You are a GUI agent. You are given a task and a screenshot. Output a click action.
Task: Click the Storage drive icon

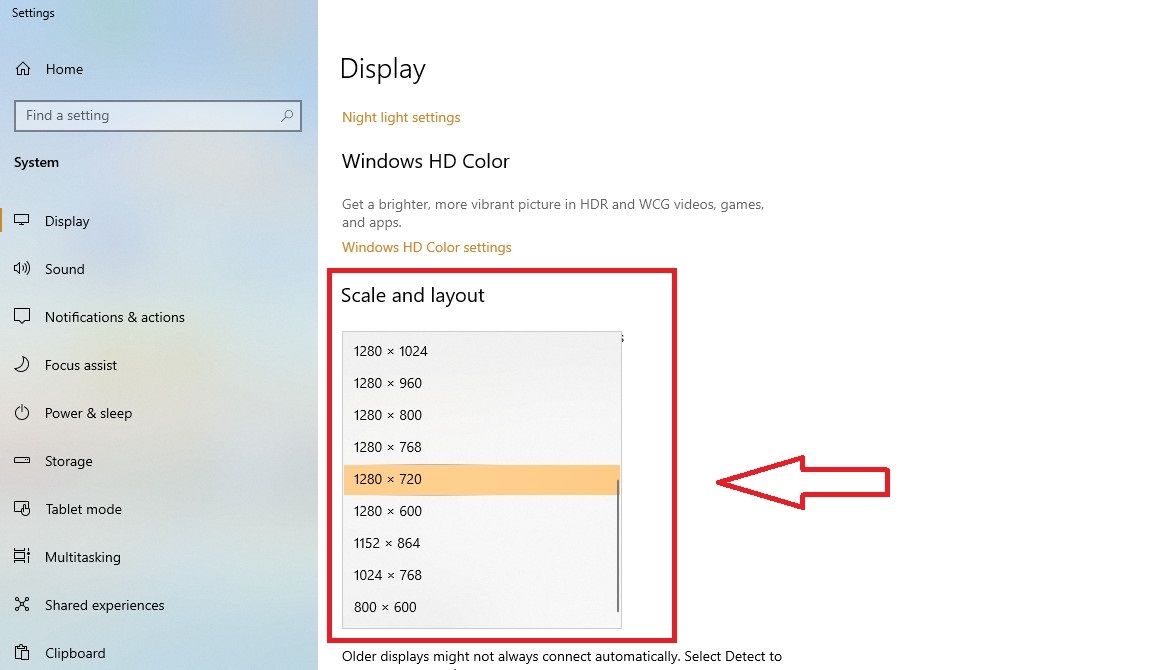[x=22, y=461]
